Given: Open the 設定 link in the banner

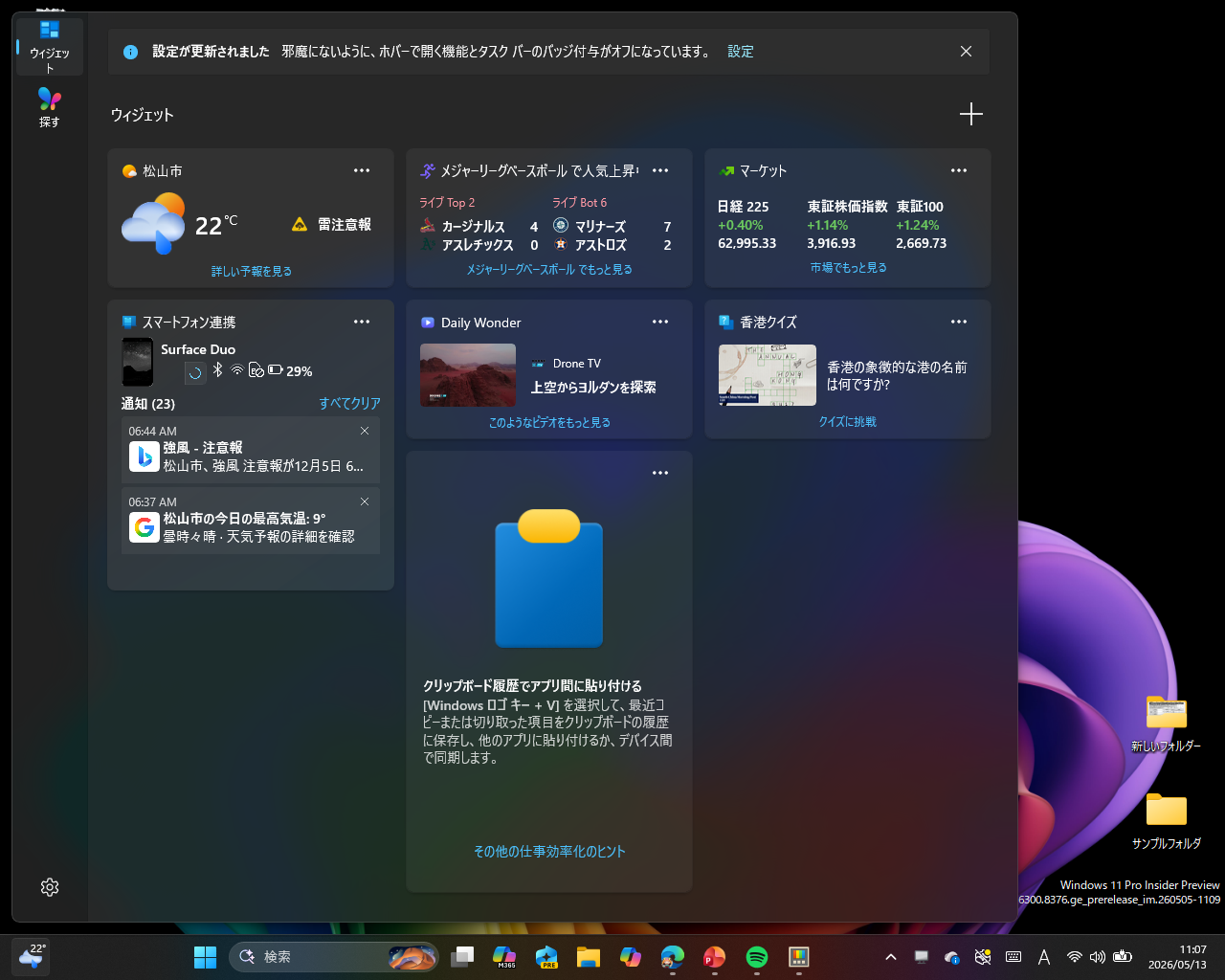Looking at the screenshot, I should (741, 52).
